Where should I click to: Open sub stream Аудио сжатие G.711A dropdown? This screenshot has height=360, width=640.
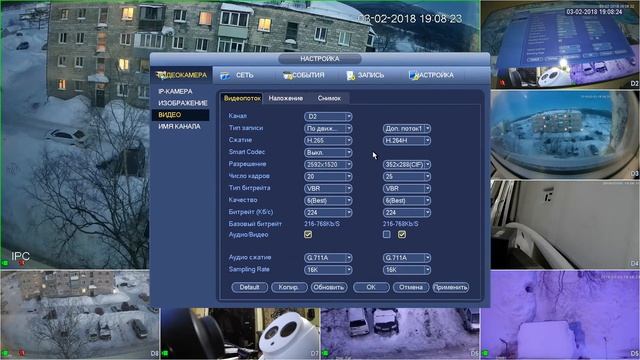(x=407, y=258)
